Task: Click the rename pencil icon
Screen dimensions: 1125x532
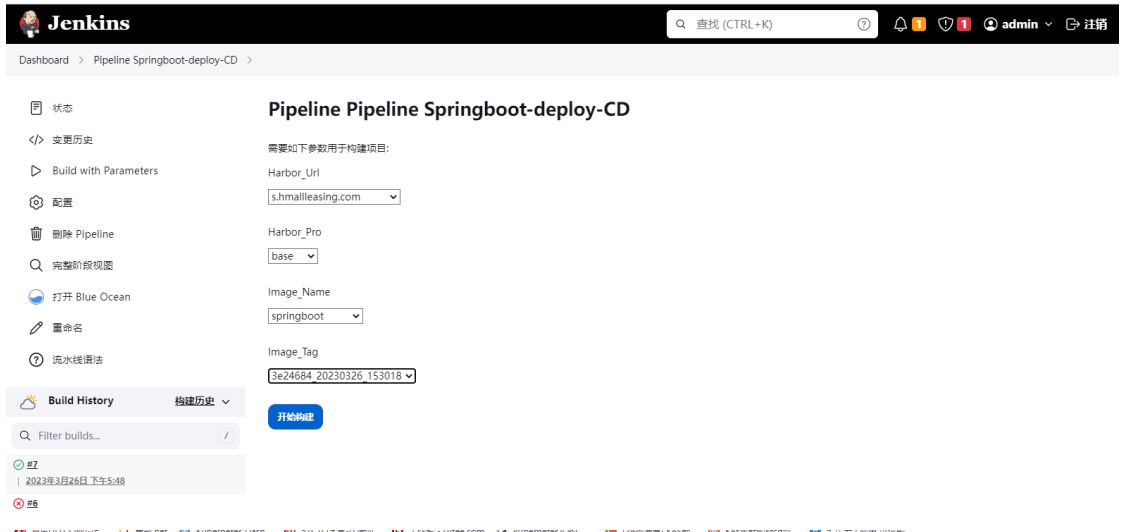Action: (x=36, y=328)
